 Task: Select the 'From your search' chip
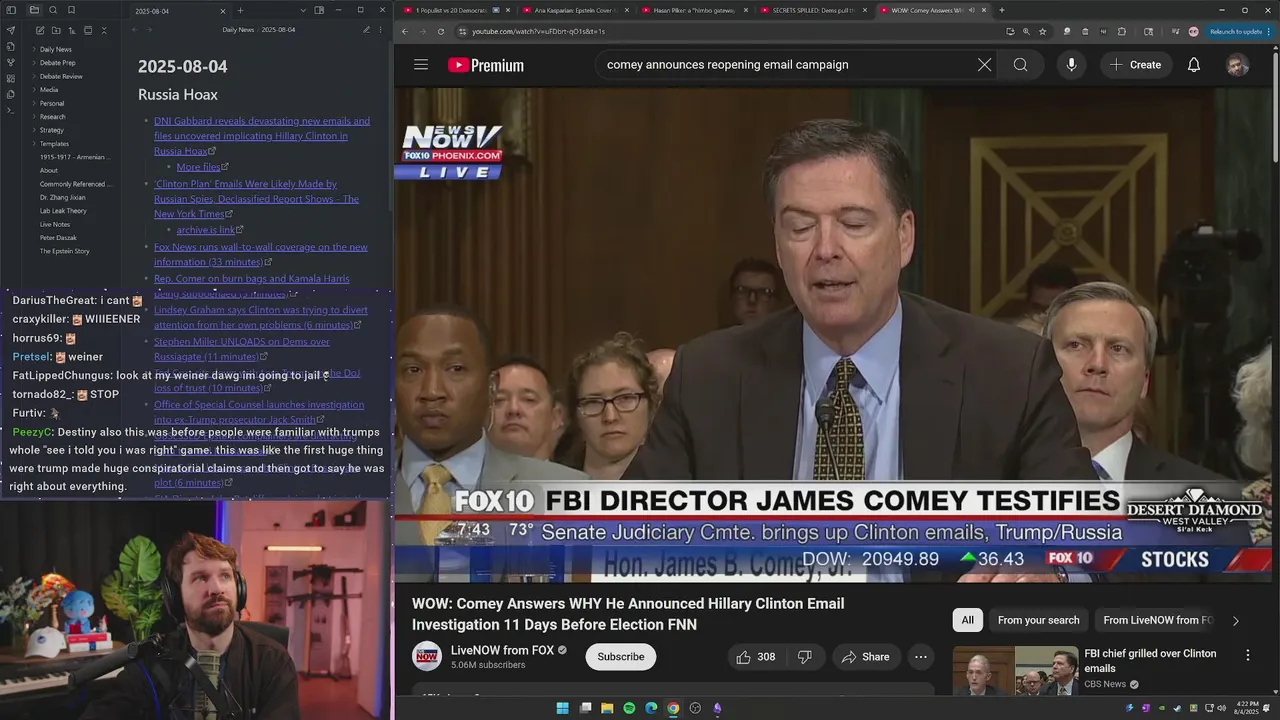pos(1038,620)
